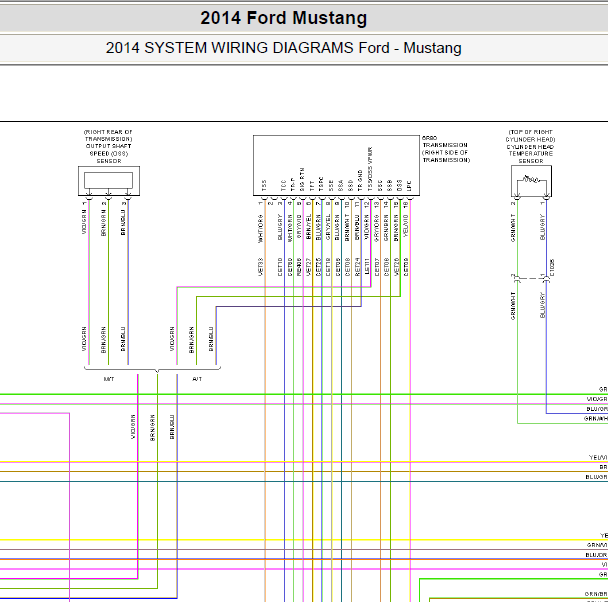
Task: Click the "BLU/GRY" wire label below connector C1026
Action: coord(542,306)
